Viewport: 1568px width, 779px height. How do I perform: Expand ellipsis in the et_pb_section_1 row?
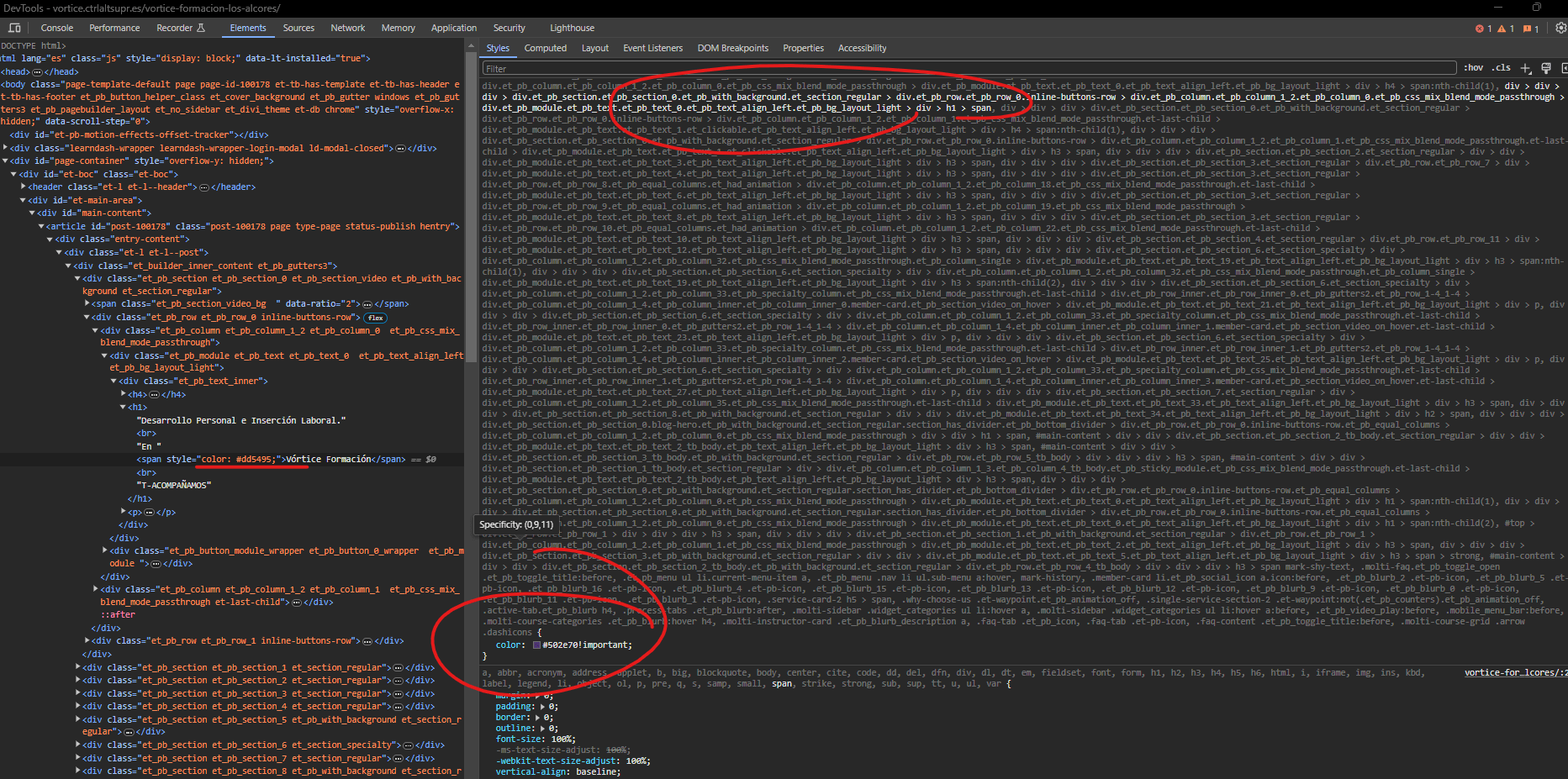[399, 667]
